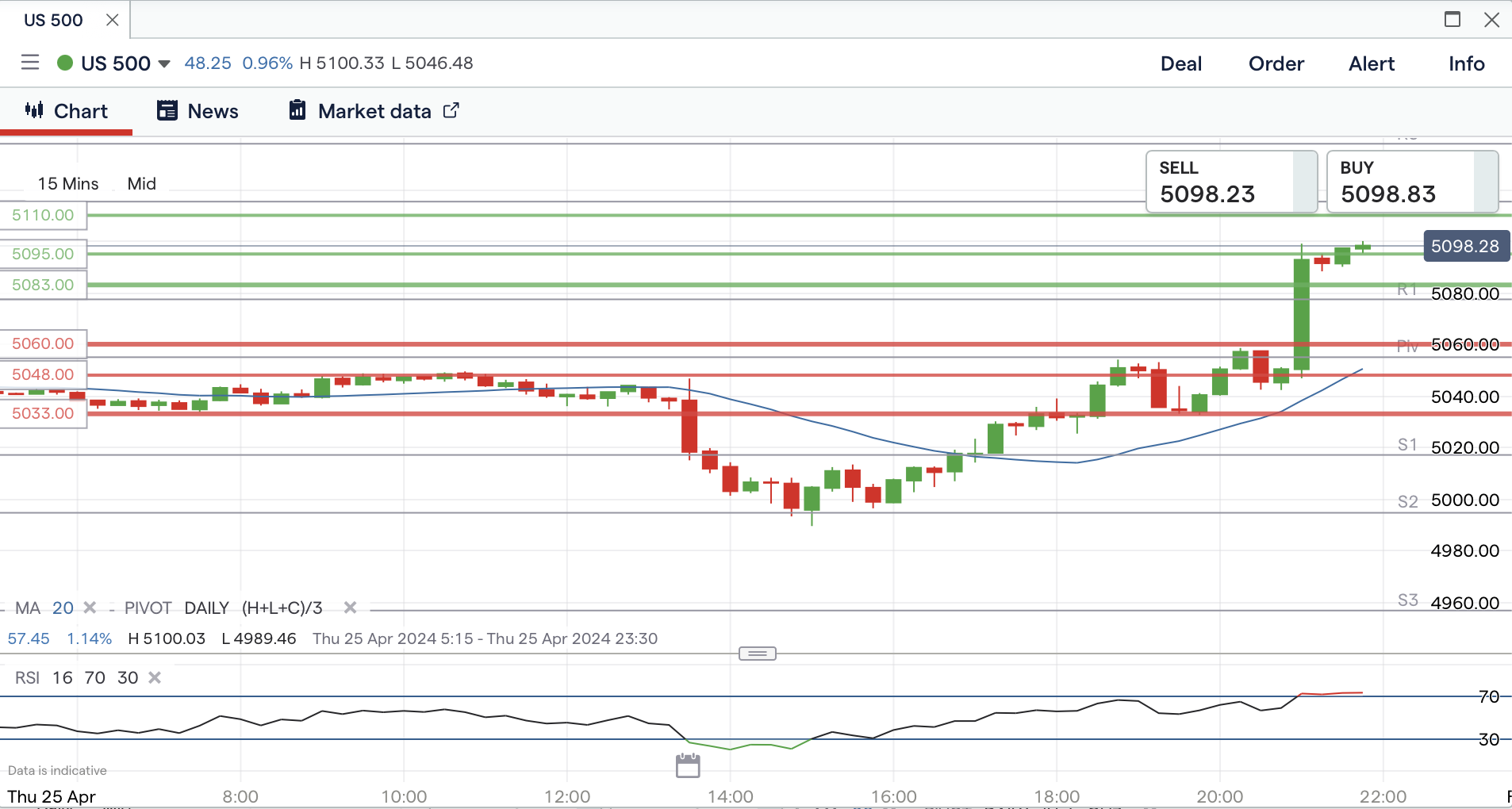Select the 5095.00 price level label
The image size is (1512, 809).
click(x=43, y=254)
